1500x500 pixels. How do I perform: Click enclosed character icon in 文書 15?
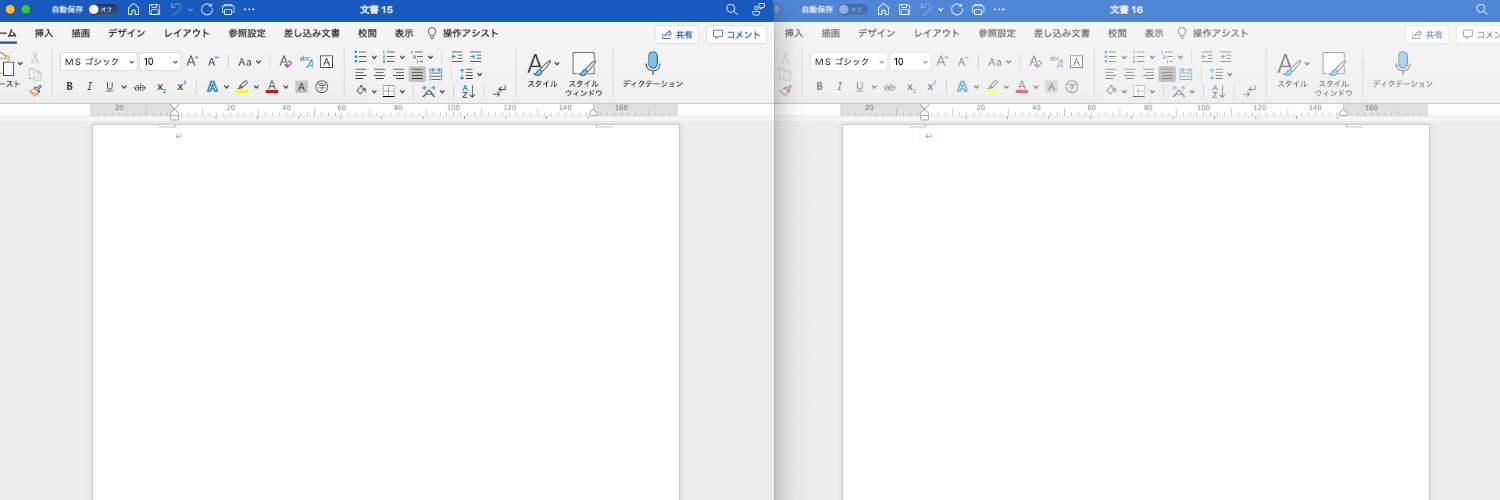[x=322, y=87]
